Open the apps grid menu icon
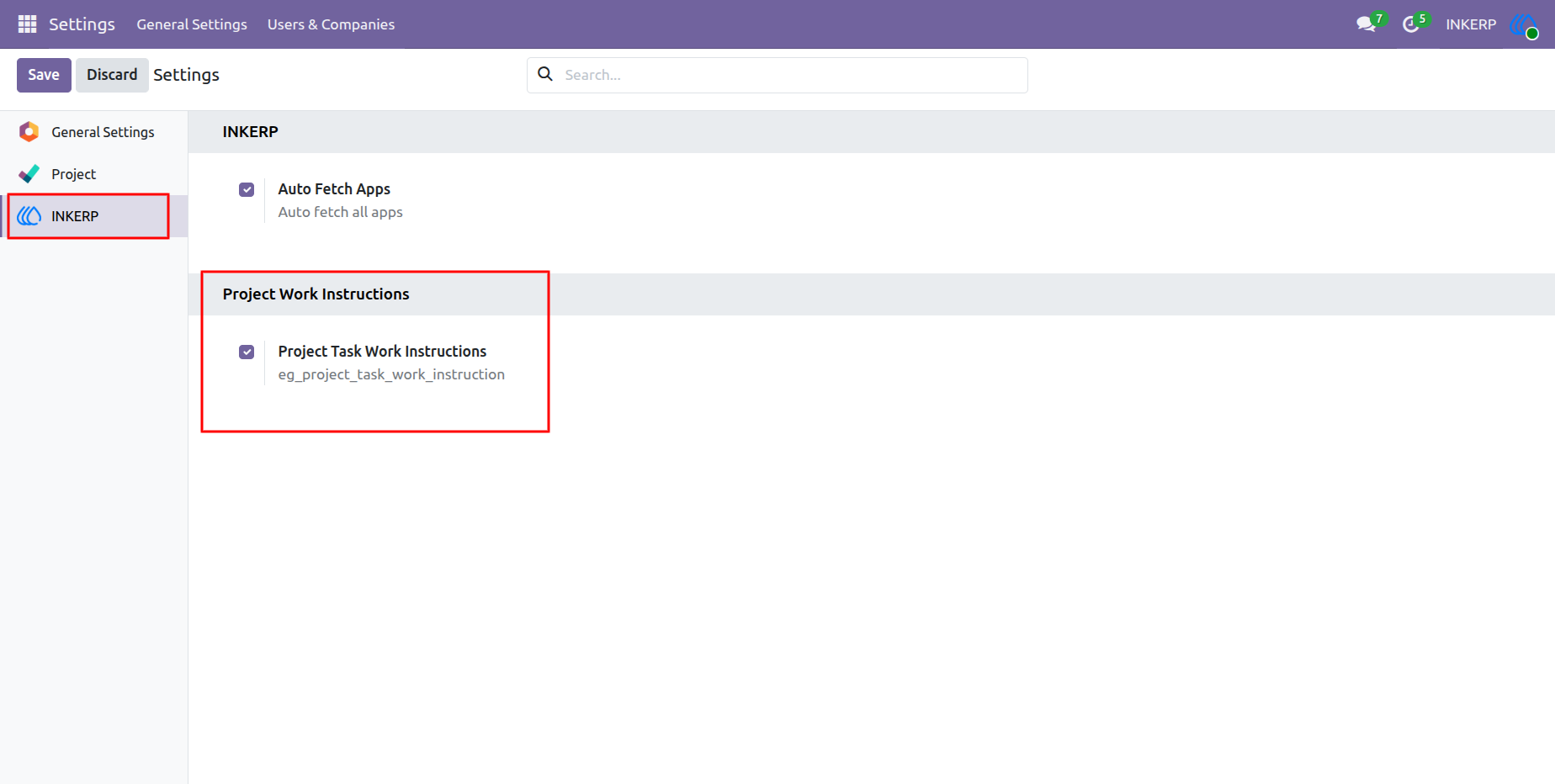 pyautogui.click(x=27, y=24)
